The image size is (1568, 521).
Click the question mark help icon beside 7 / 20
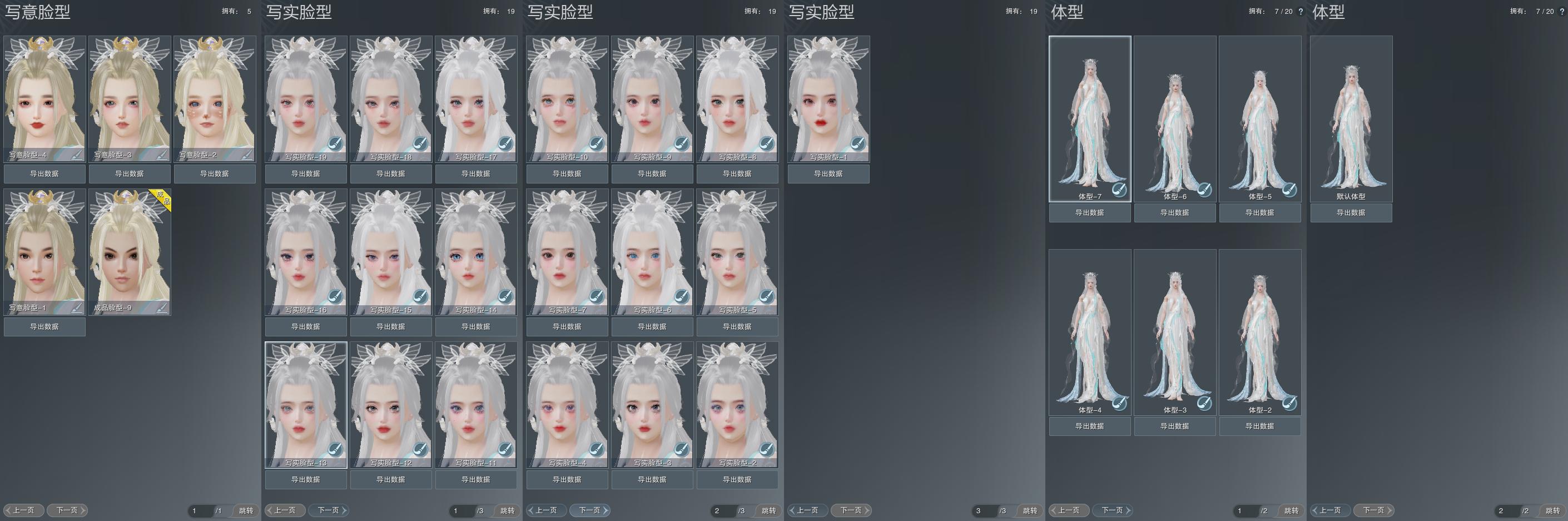(x=1301, y=12)
